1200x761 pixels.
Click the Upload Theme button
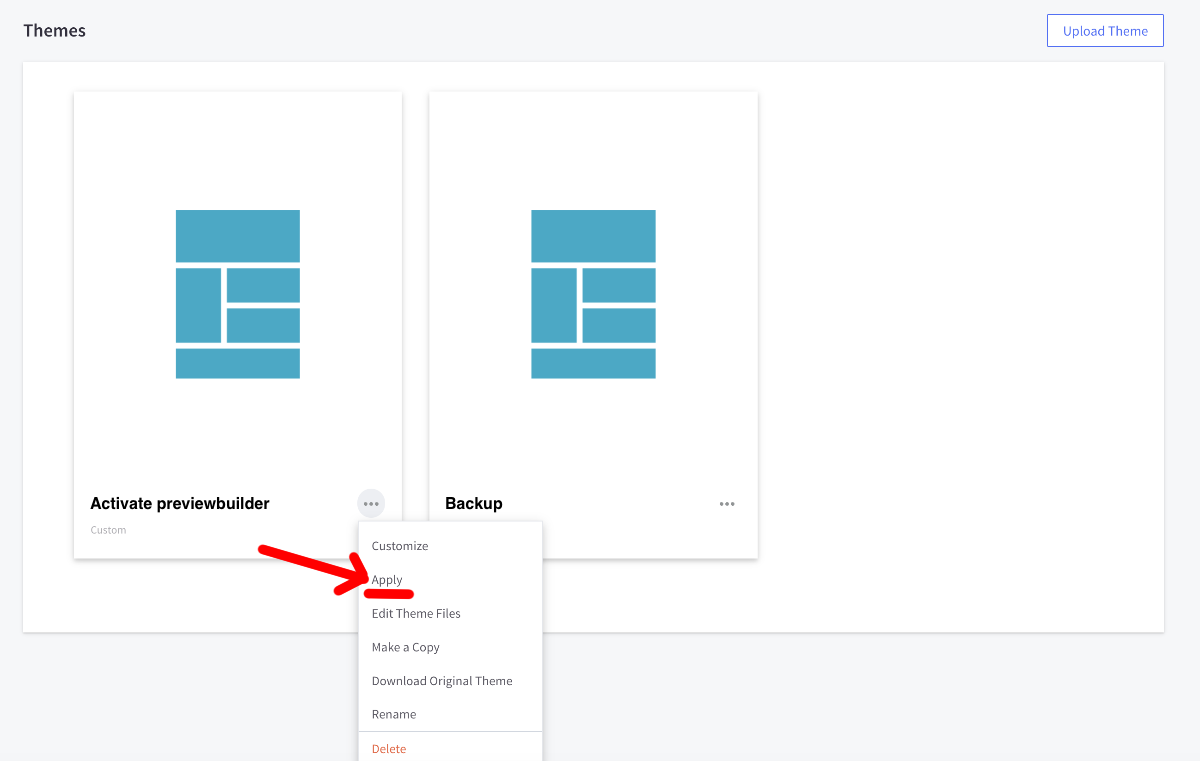click(1105, 31)
